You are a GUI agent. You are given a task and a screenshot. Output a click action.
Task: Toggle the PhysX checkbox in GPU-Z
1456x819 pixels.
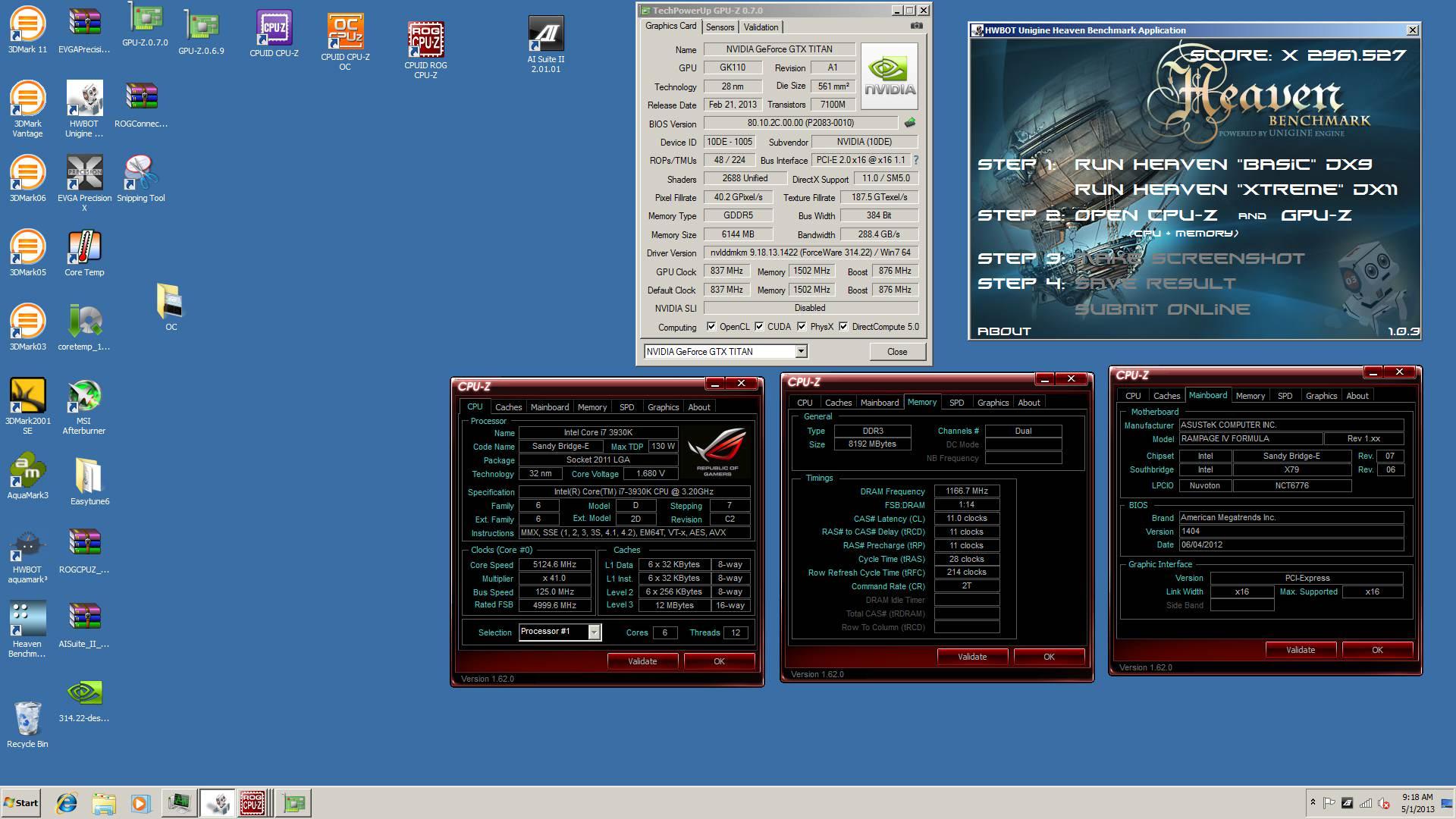(x=802, y=326)
